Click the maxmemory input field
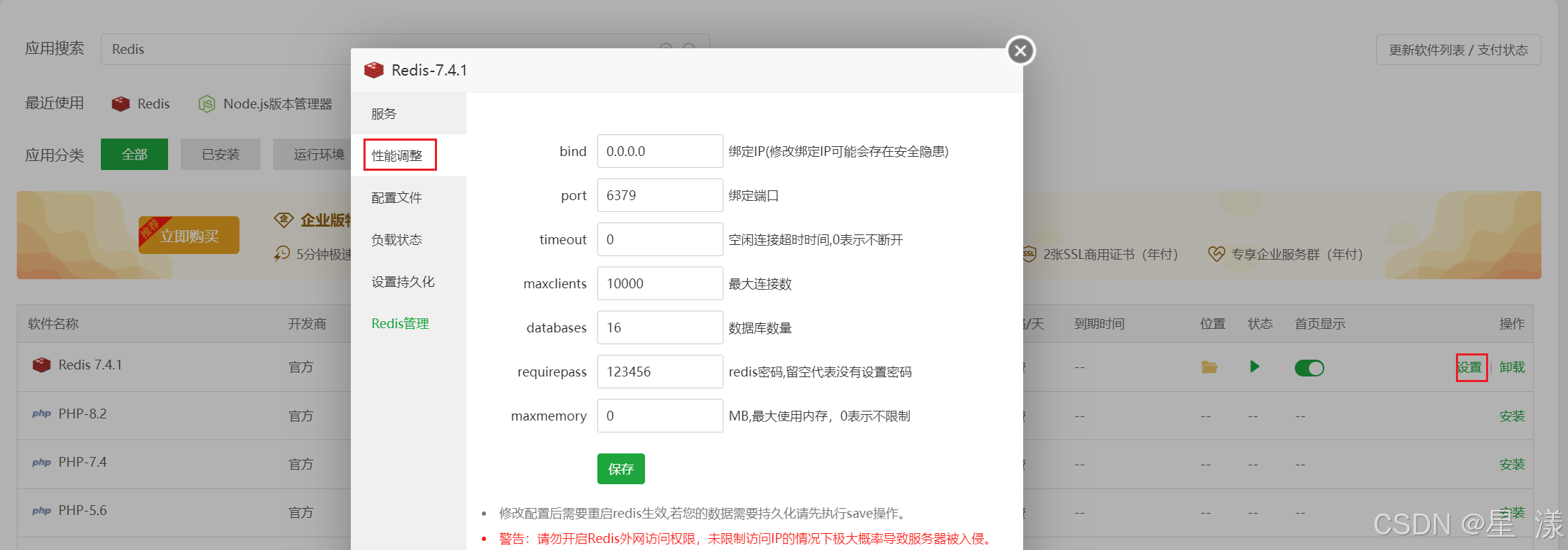Viewport: 1568px width, 550px height. pos(660,416)
